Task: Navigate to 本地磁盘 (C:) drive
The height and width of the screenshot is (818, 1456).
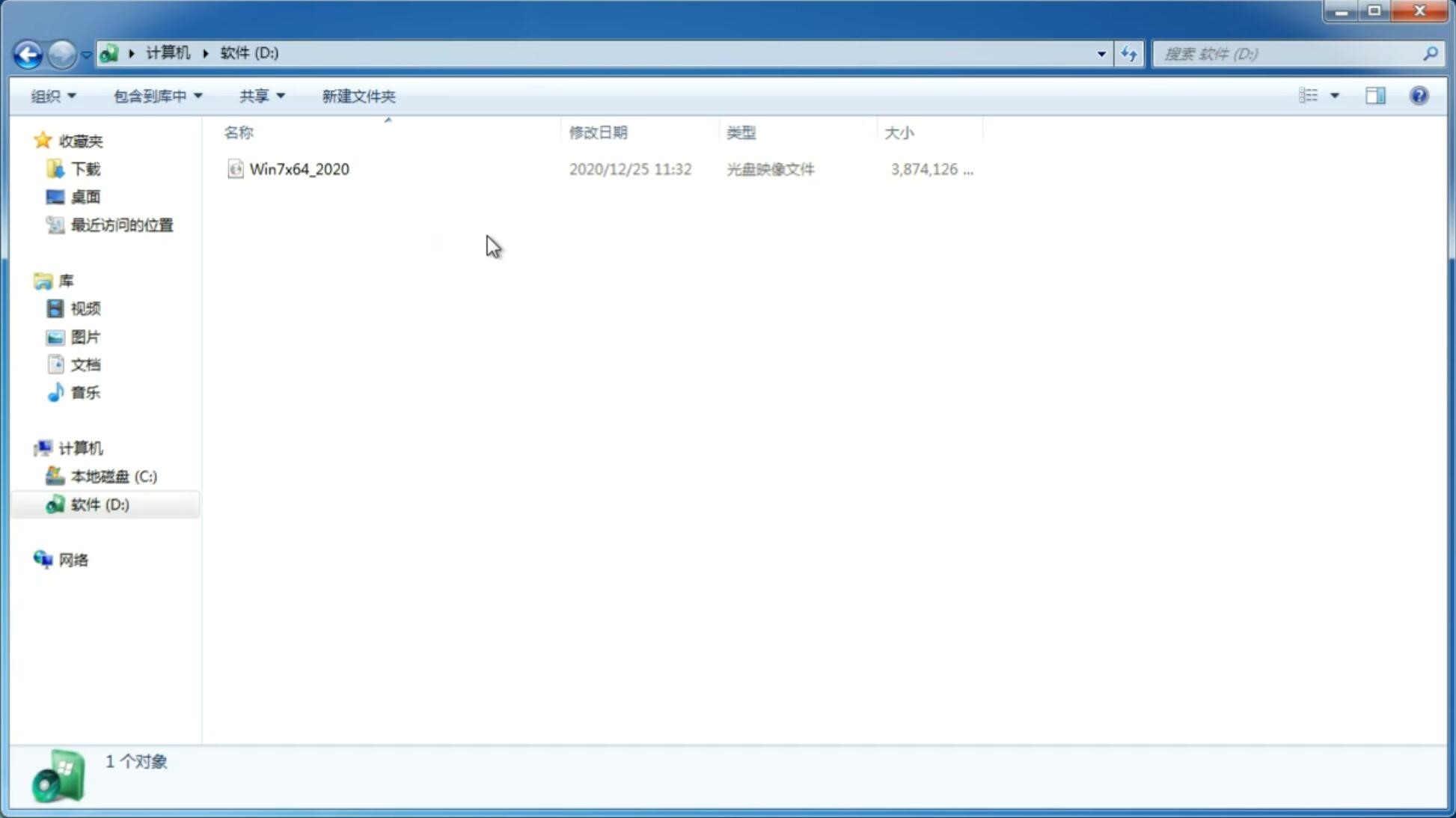Action: coord(113,476)
